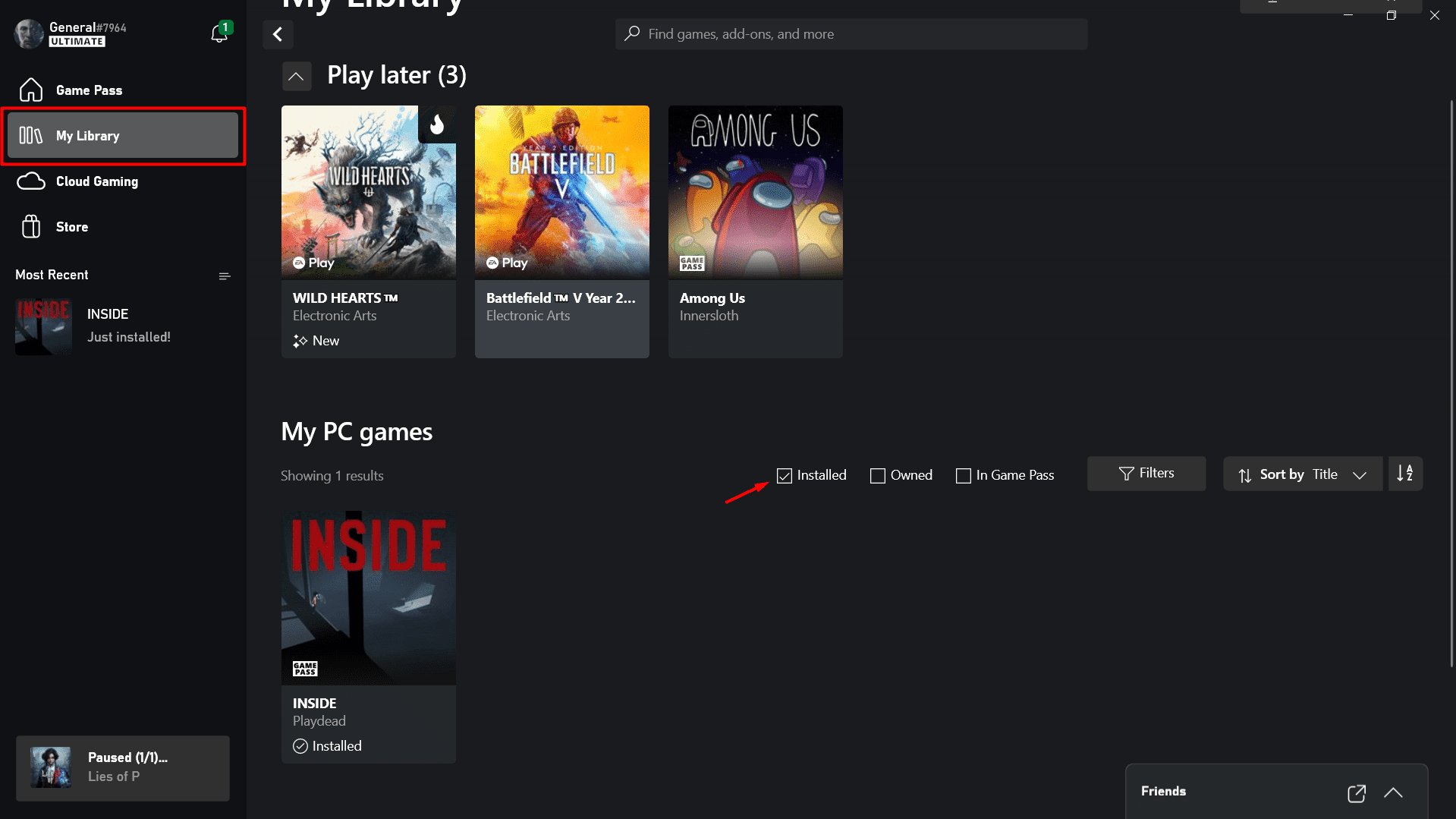Screen dimensions: 1456x819
Task: Check the In Game Pass checkbox
Action: [964, 476]
